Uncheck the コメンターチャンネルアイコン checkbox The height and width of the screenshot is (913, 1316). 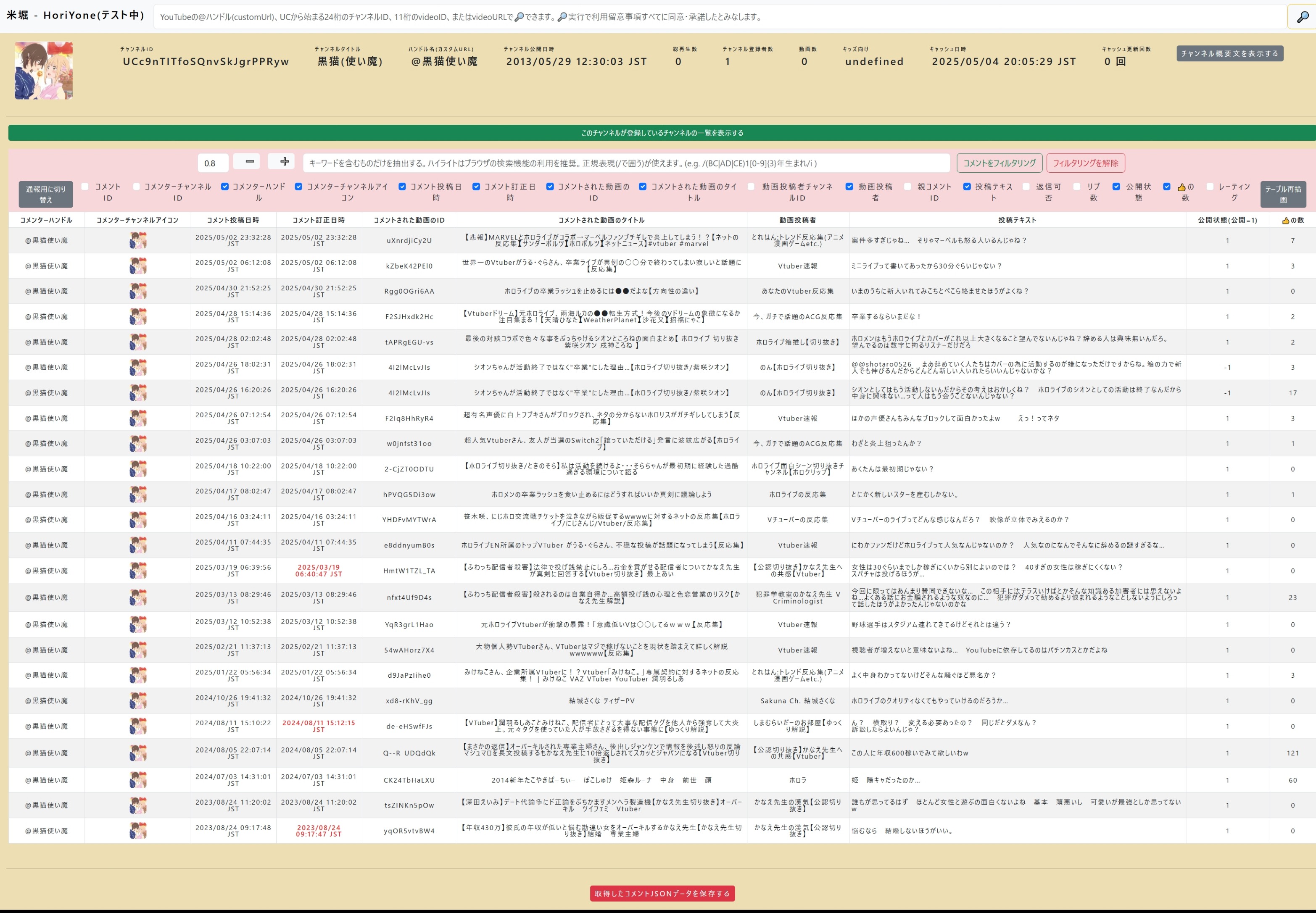(x=299, y=187)
